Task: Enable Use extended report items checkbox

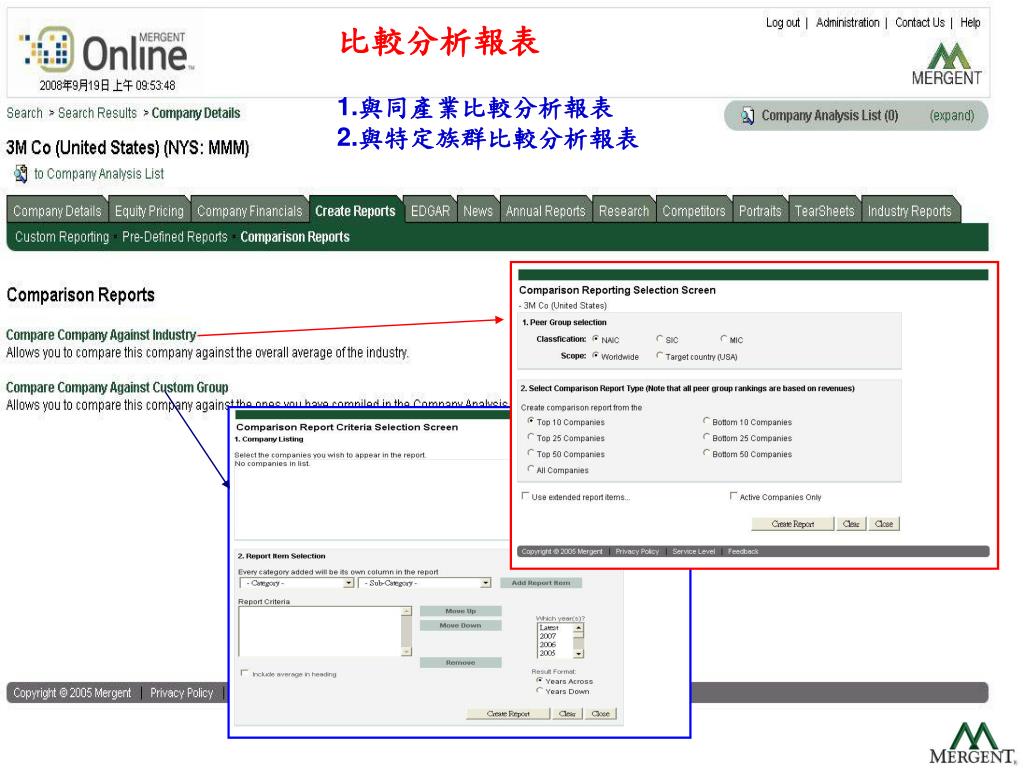Action: tap(526, 496)
